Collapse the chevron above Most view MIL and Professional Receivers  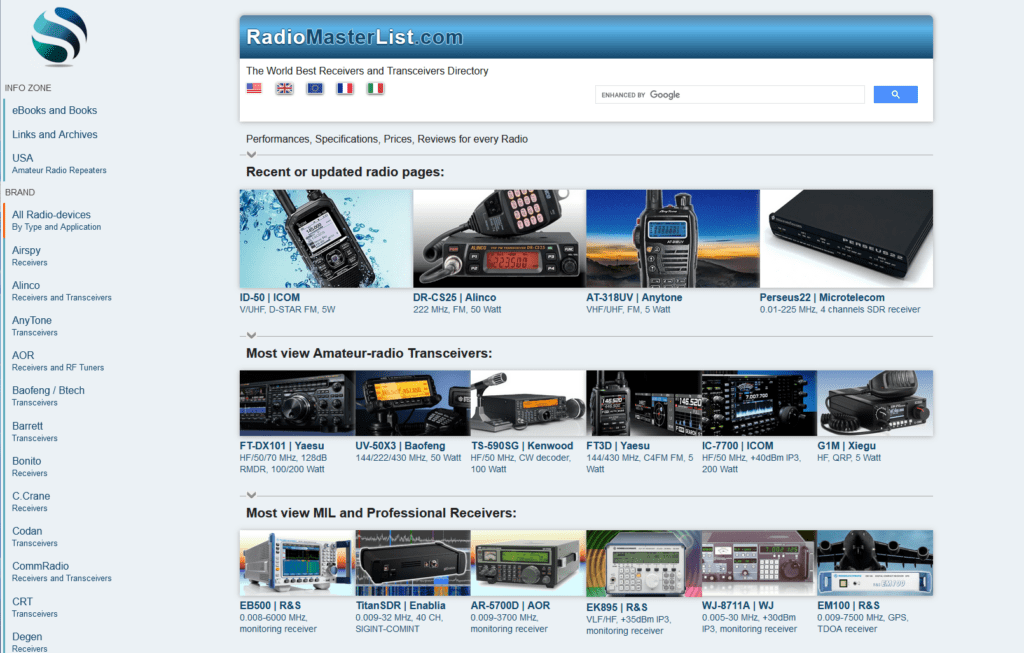(x=251, y=495)
